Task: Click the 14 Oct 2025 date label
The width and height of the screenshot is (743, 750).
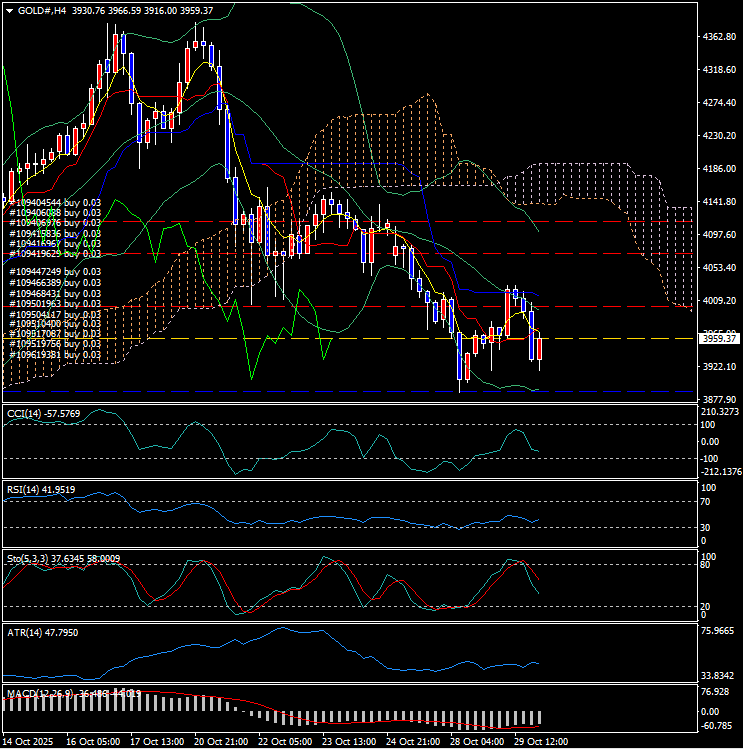Action: [29, 742]
